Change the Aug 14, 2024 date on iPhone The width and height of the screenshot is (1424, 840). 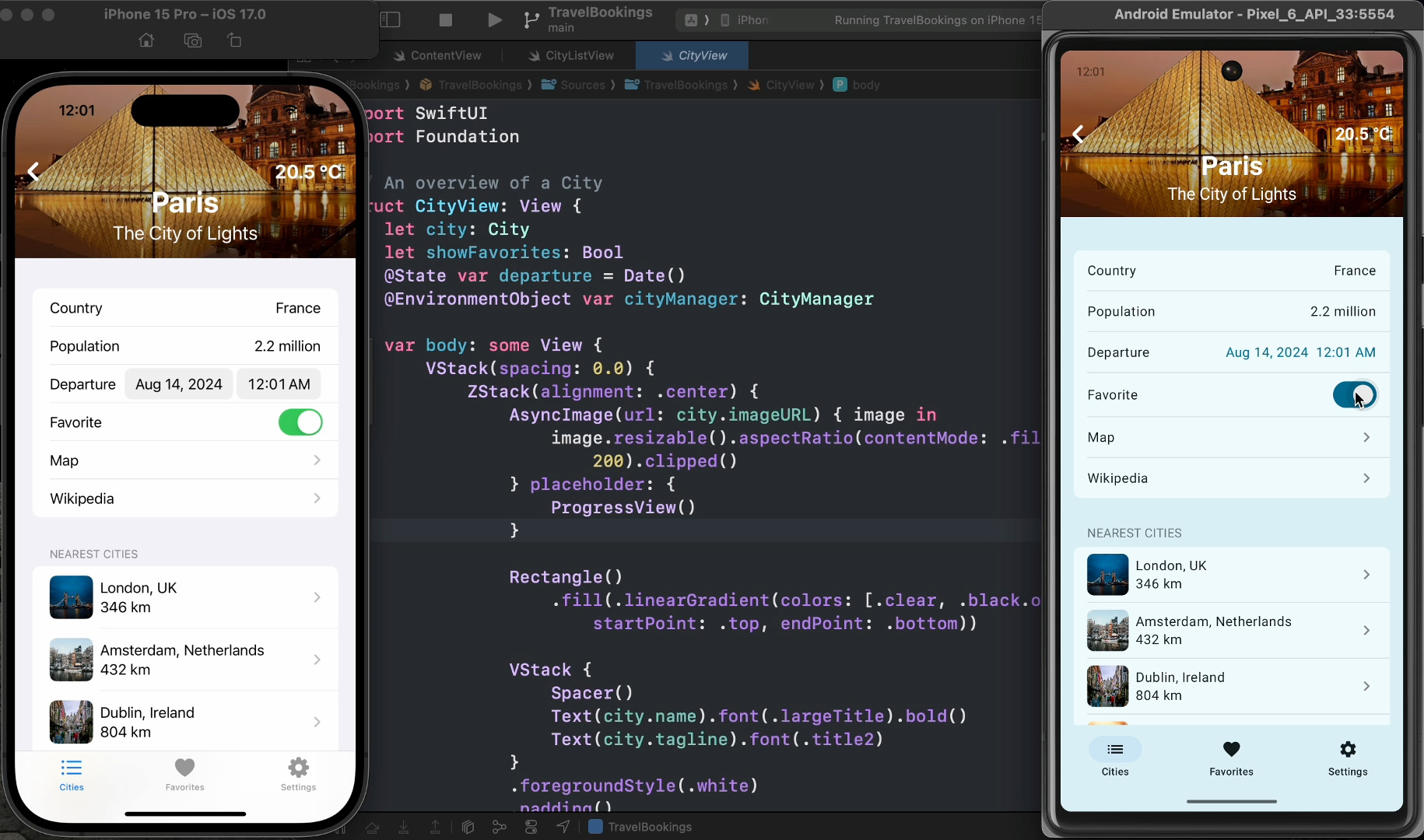coord(179,384)
